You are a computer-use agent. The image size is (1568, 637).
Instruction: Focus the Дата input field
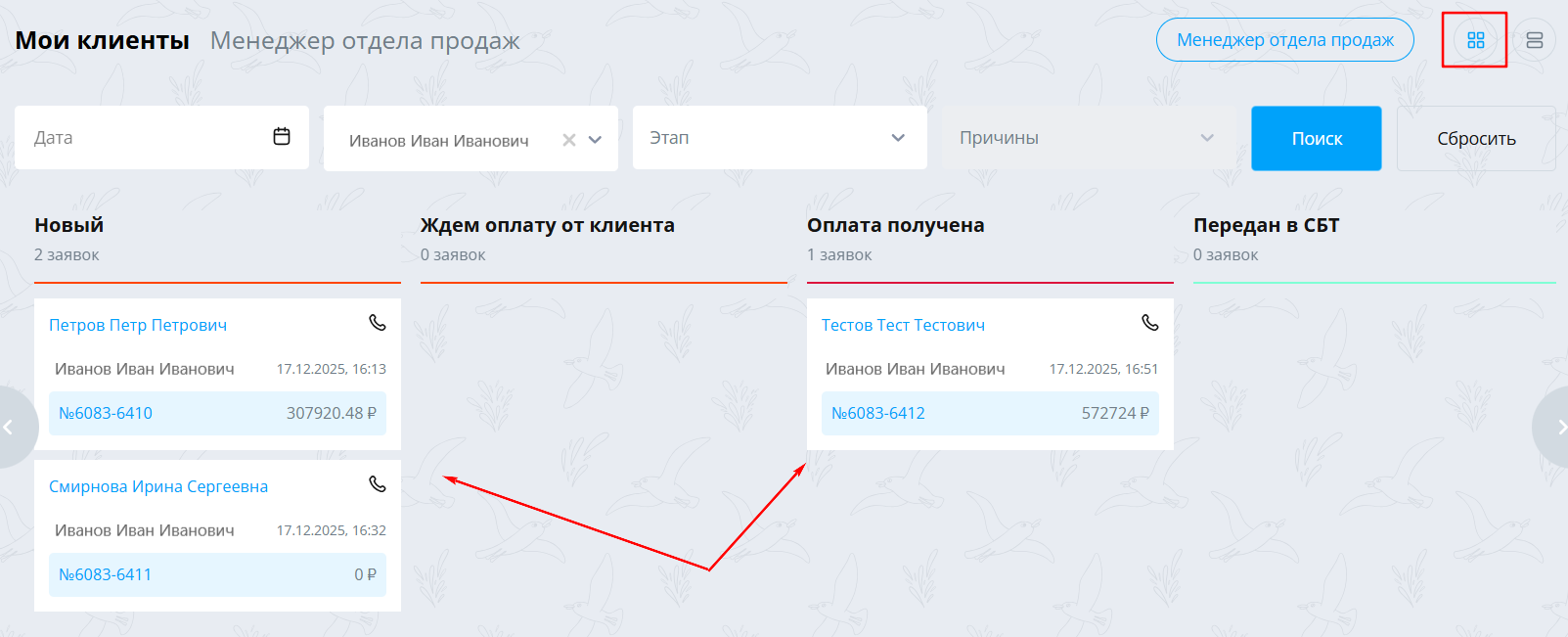point(161,137)
